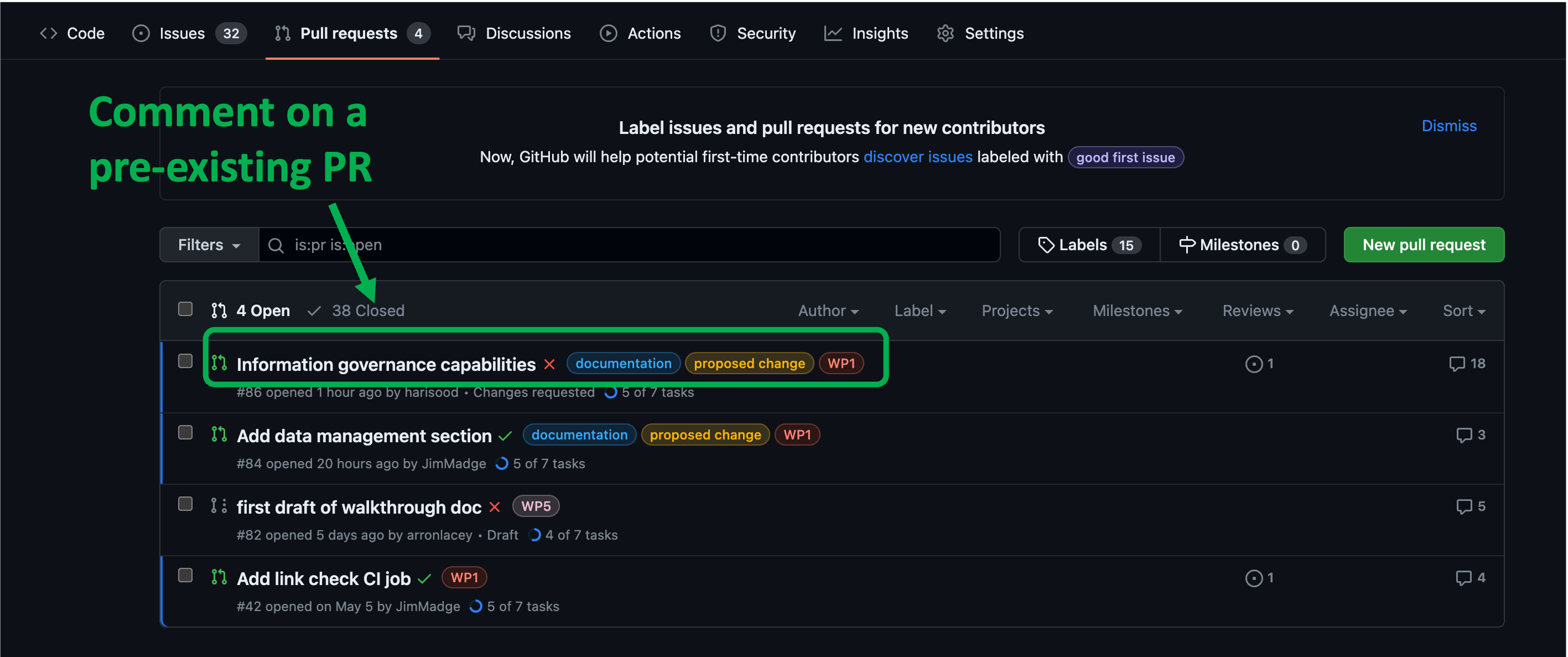Click author name arronlacey
This screenshot has height=657, width=1568.
click(439, 535)
